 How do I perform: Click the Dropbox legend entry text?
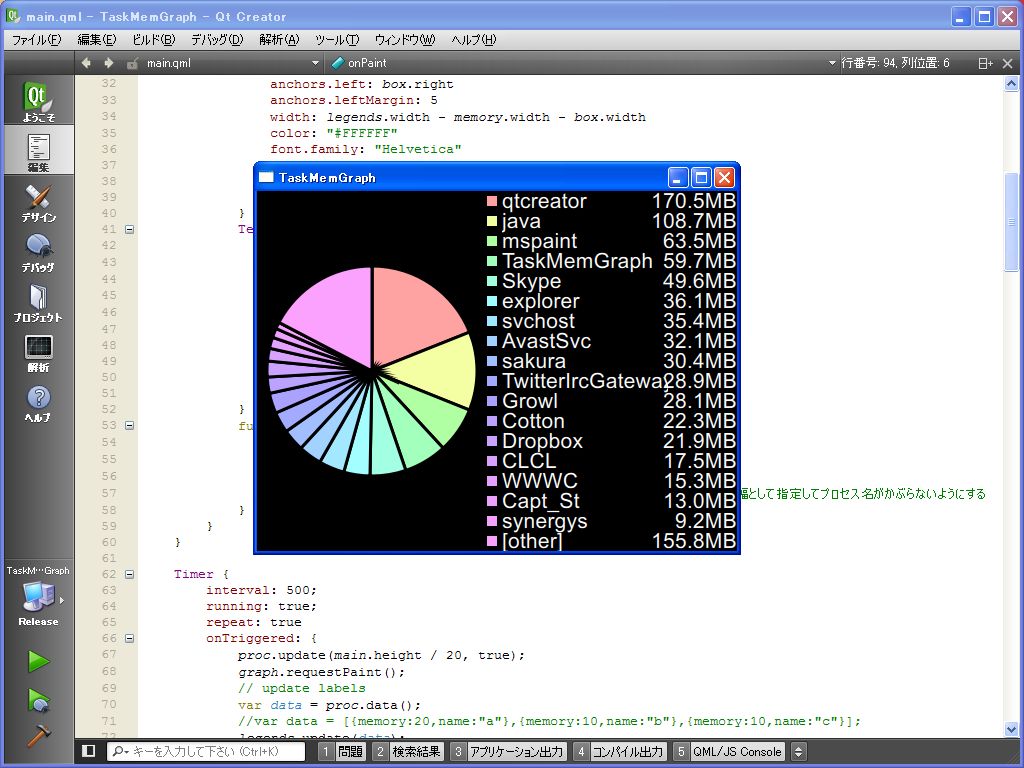point(542,441)
